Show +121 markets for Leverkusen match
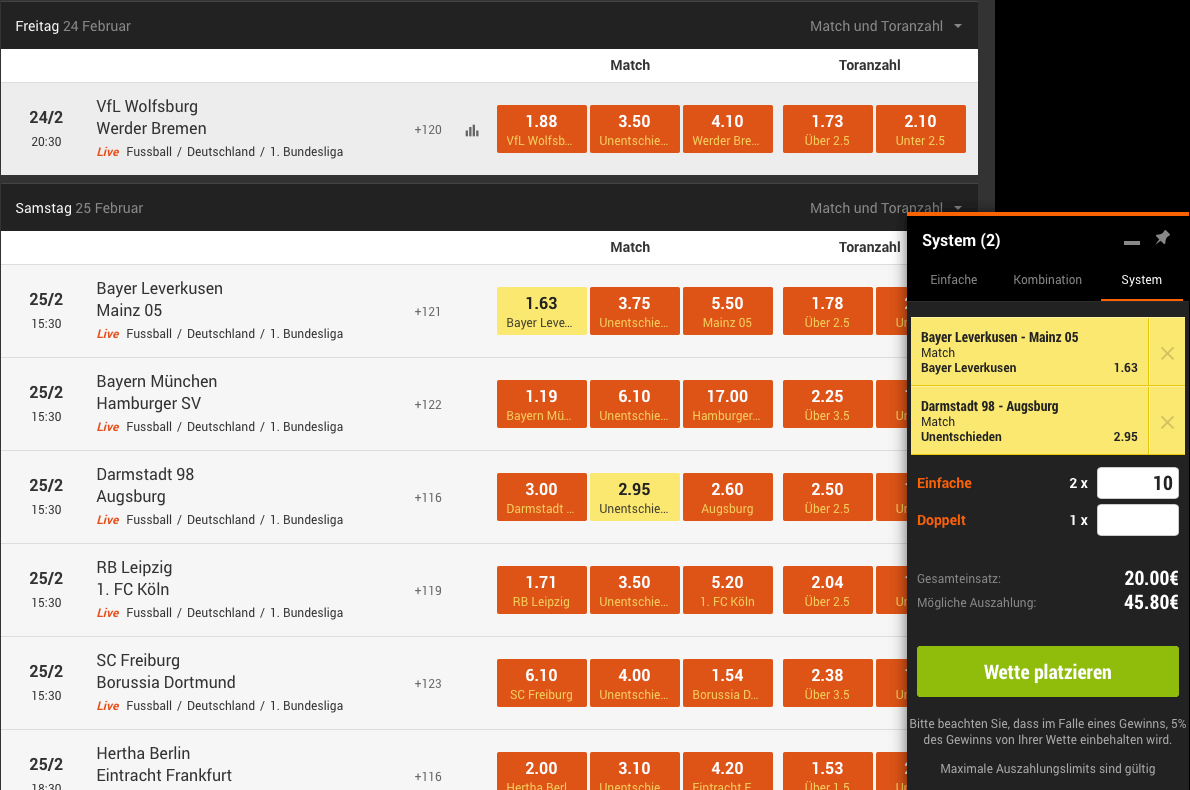Image resolution: width=1190 pixels, height=790 pixels. [x=427, y=312]
